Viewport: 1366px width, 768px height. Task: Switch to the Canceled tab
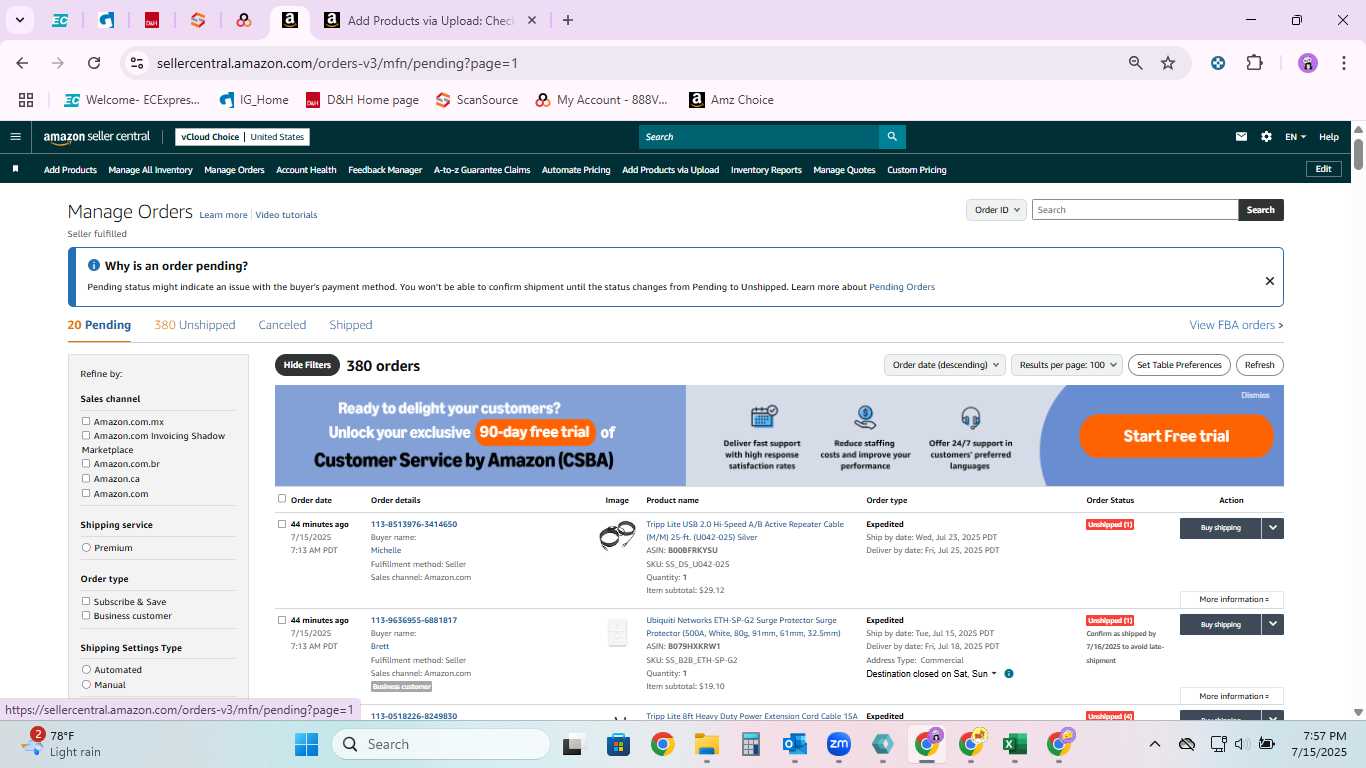tap(282, 325)
